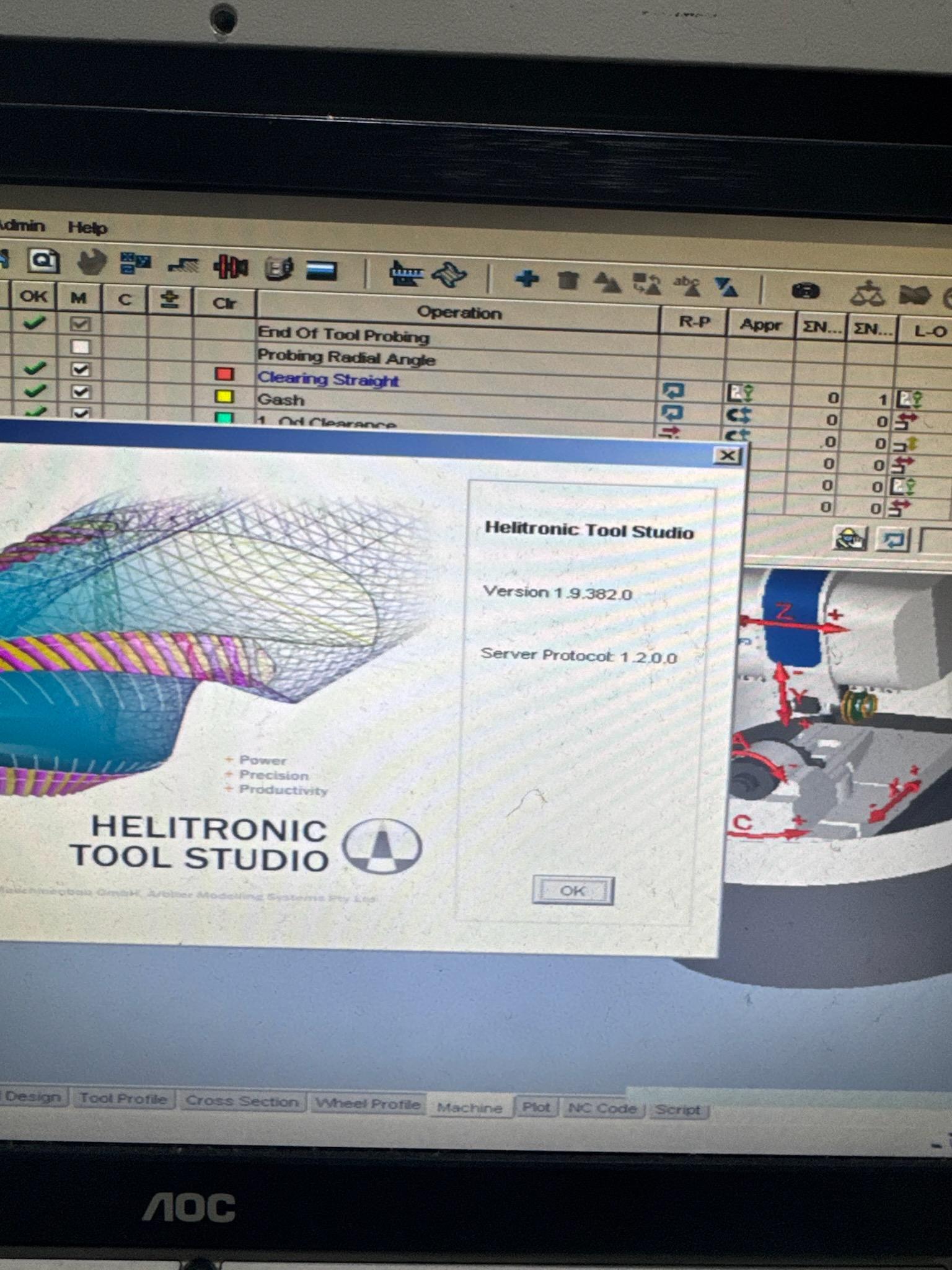
Task: Toggle M checkbox for Gash operation
Action: 81,392
